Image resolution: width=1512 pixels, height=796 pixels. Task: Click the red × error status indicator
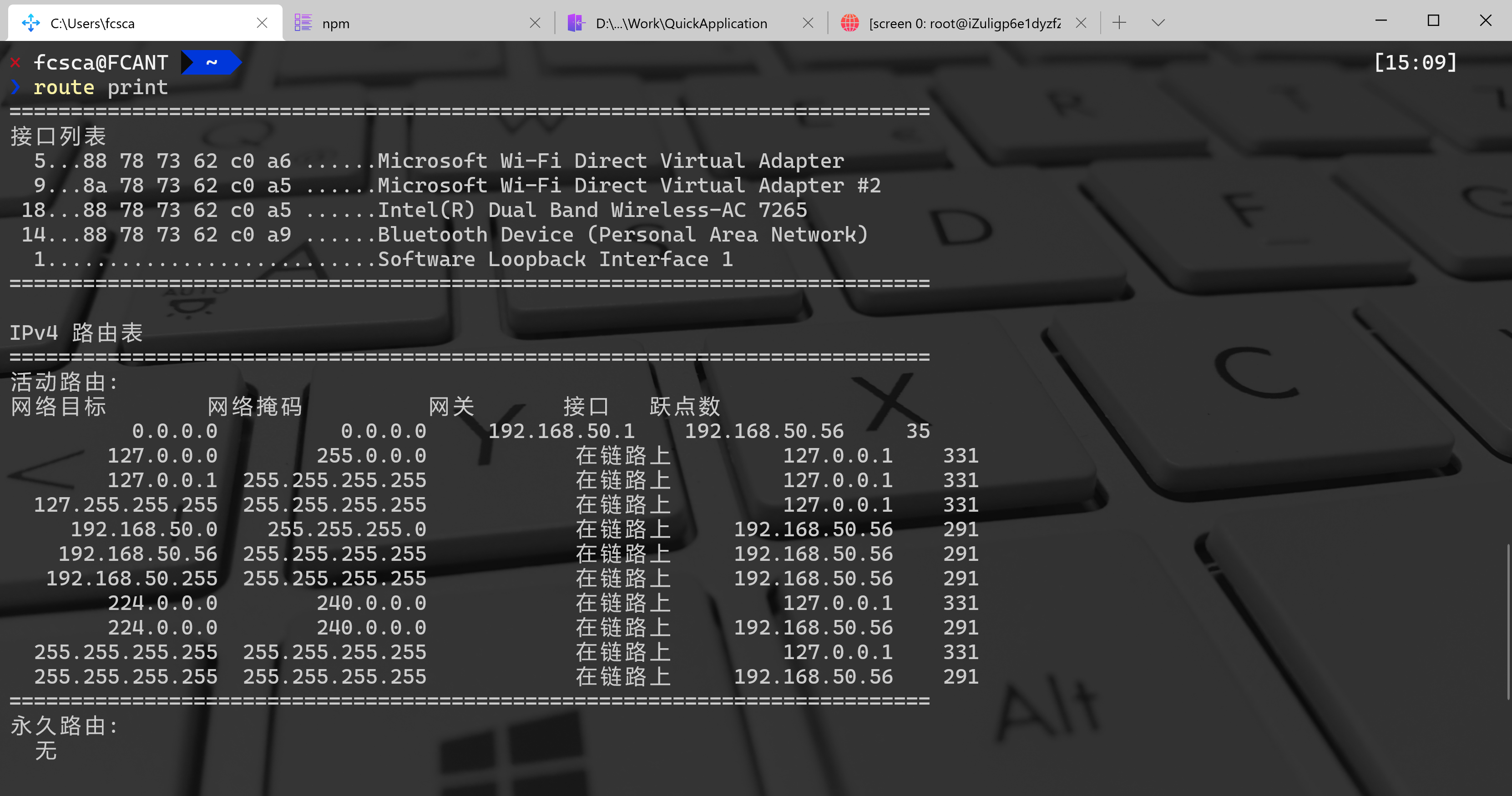coord(16,63)
